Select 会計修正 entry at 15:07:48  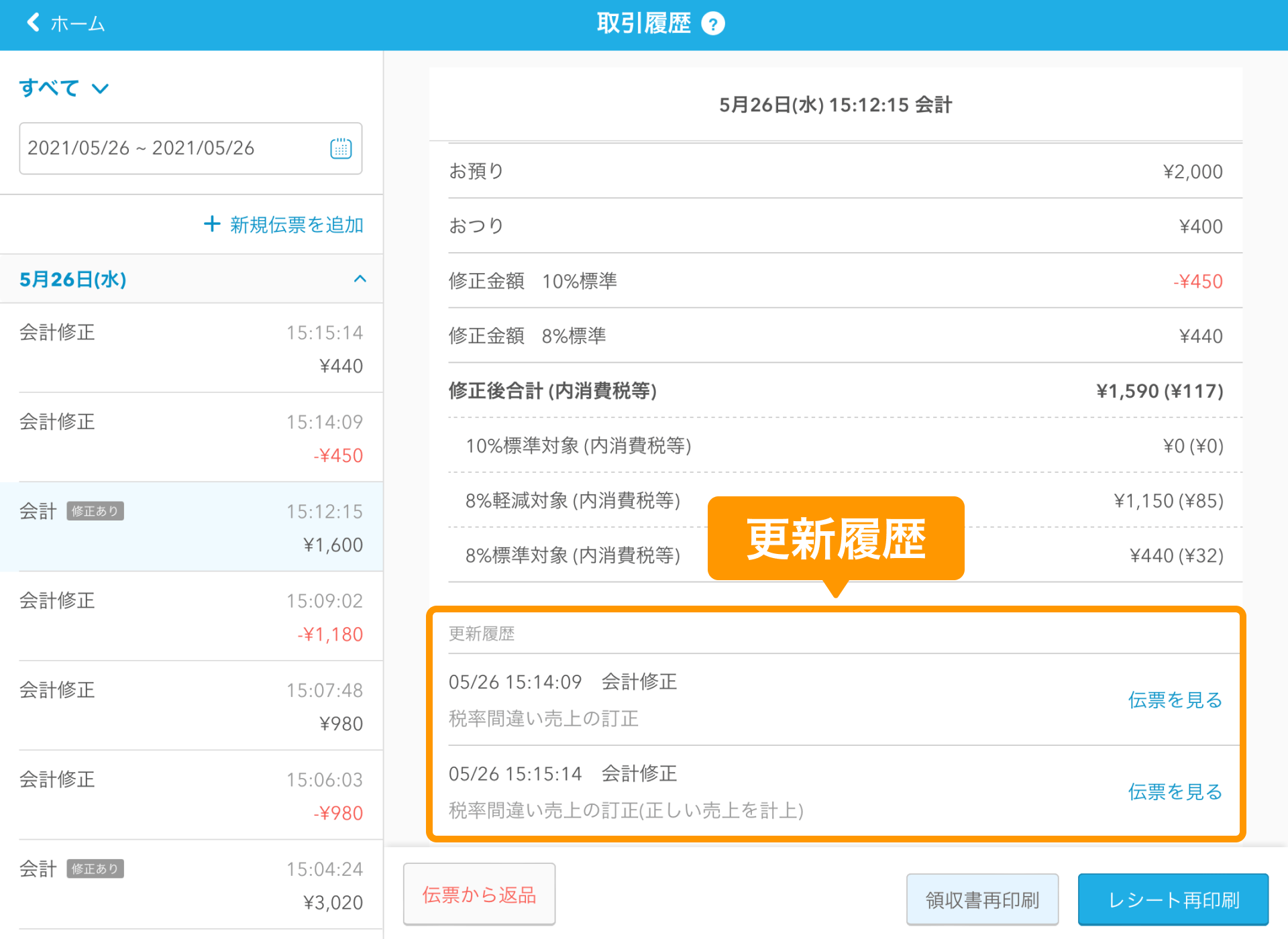(x=191, y=706)
